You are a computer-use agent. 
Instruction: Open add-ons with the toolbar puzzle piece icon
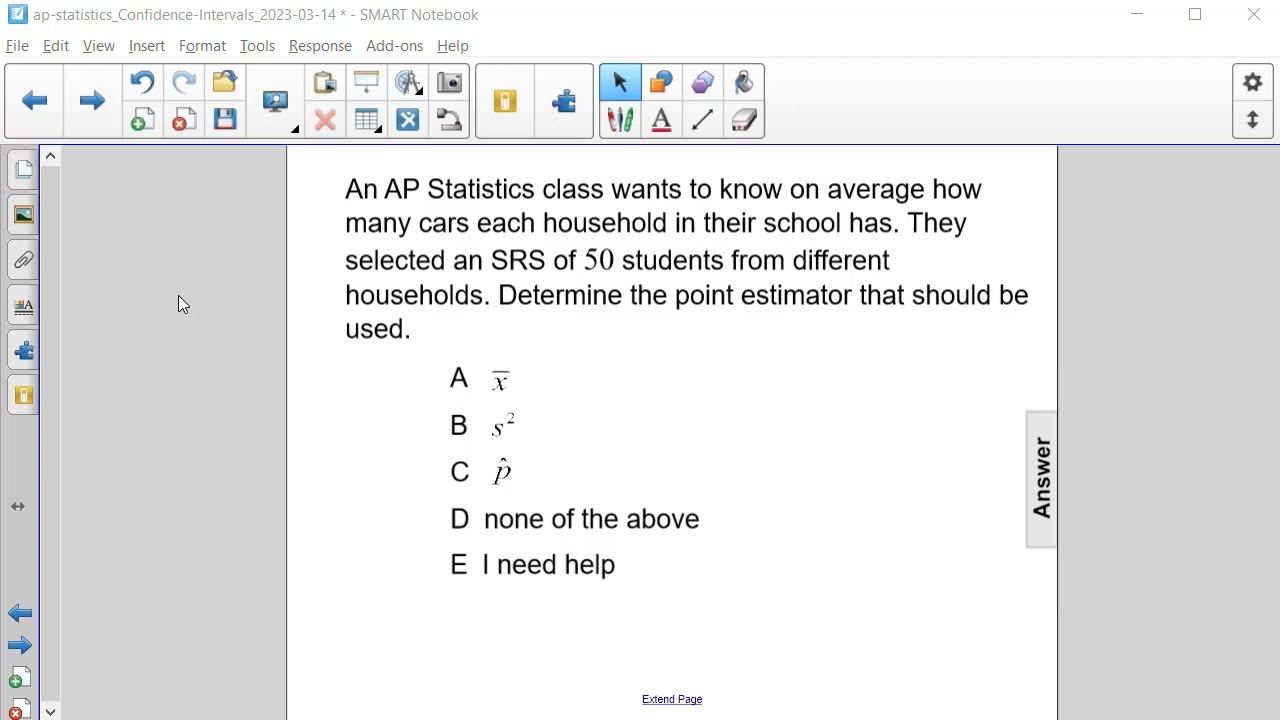pyautogui.click(x=564, y=101)
